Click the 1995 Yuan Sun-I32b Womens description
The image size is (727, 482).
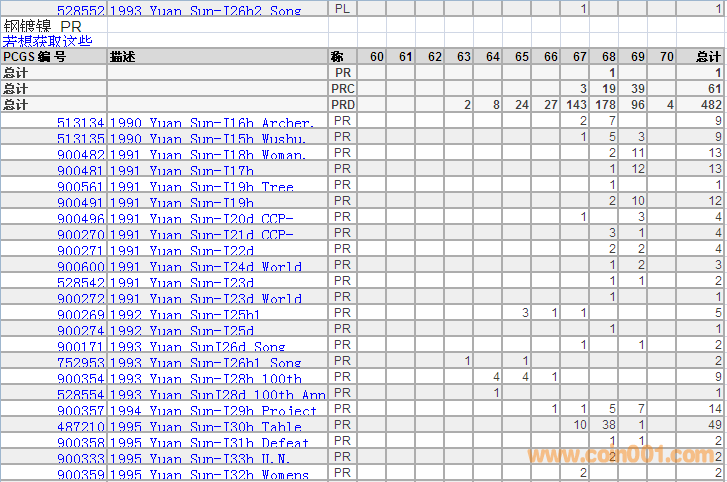[x=208, y=475]
